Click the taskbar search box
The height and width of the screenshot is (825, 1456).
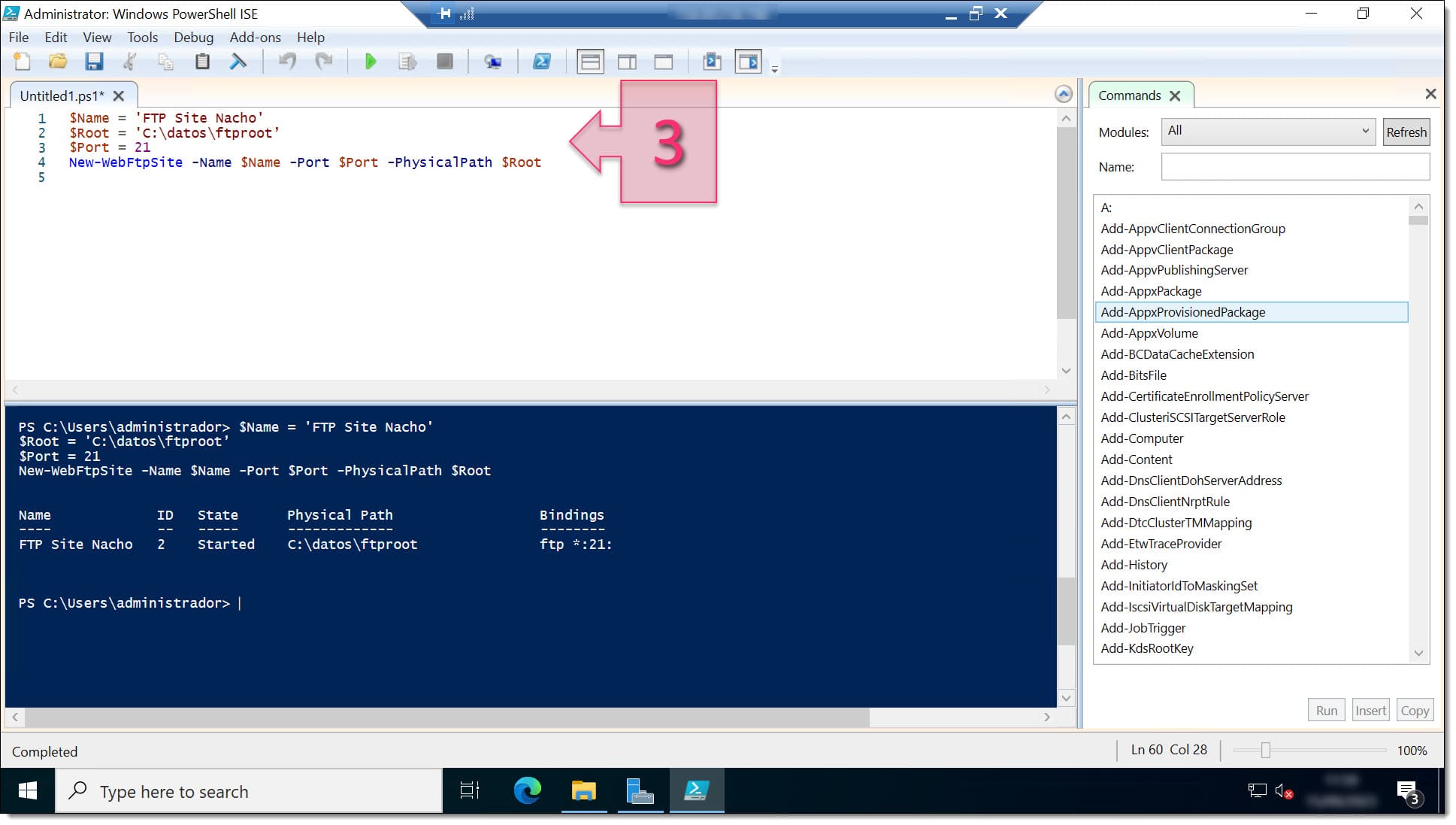pos(249,790)
